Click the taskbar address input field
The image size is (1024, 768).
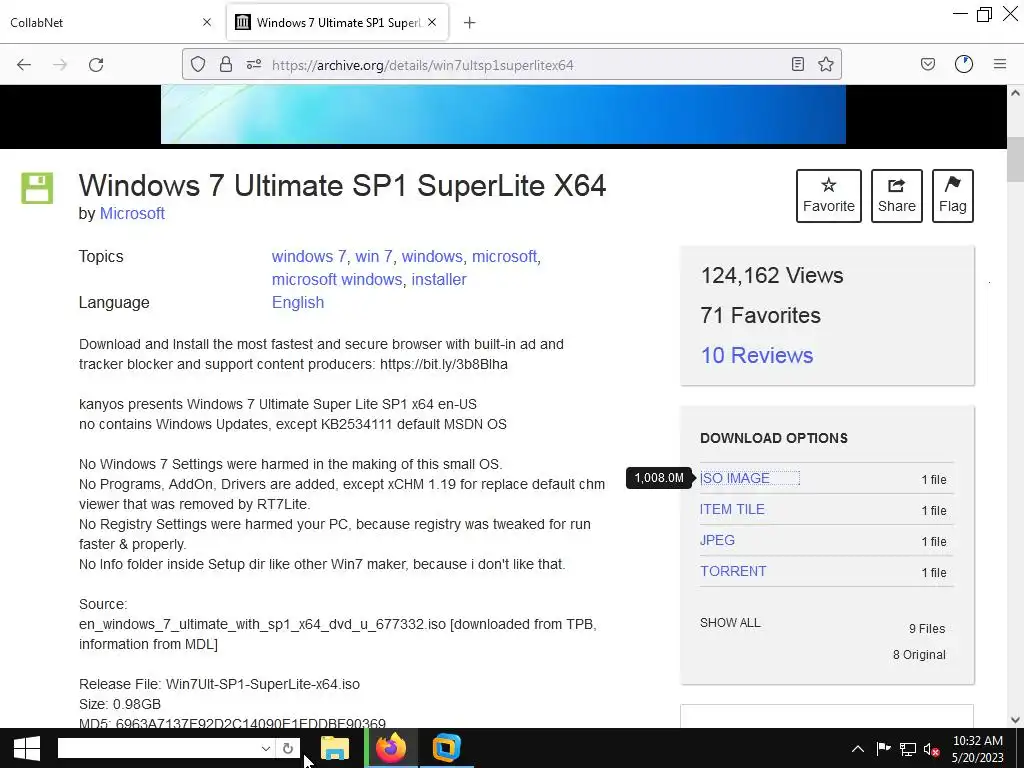click(x=157, y=748)
